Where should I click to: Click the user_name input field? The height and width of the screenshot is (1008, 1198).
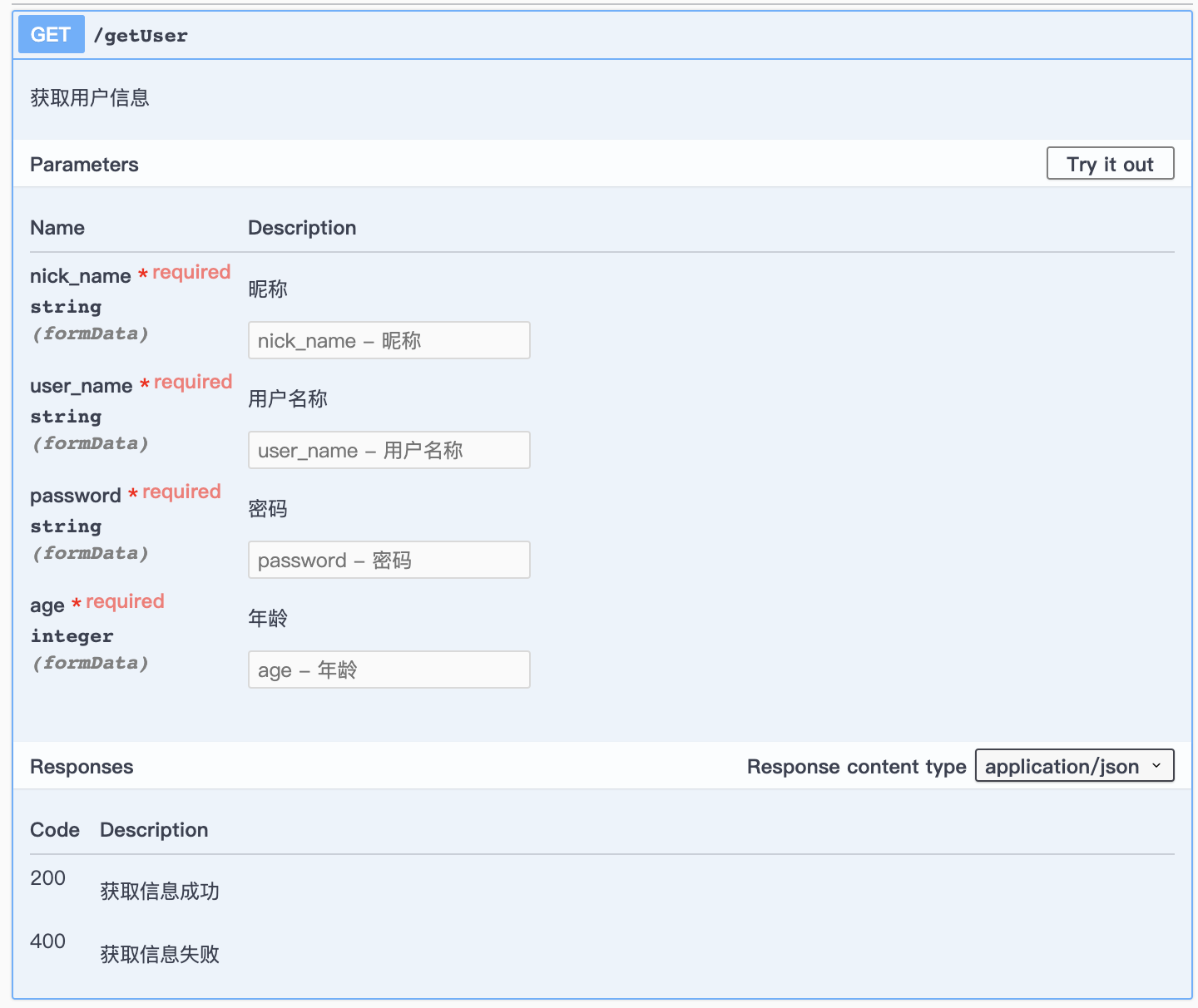coord(389,450)
